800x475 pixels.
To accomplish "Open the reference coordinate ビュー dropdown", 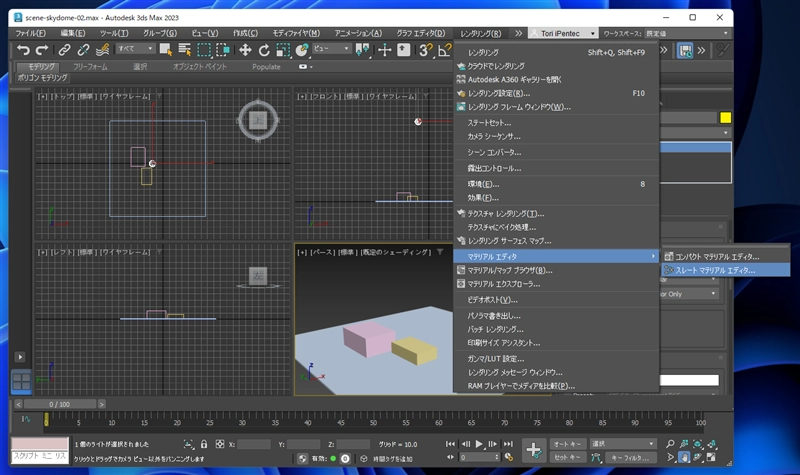I will (x=332, y=49).
